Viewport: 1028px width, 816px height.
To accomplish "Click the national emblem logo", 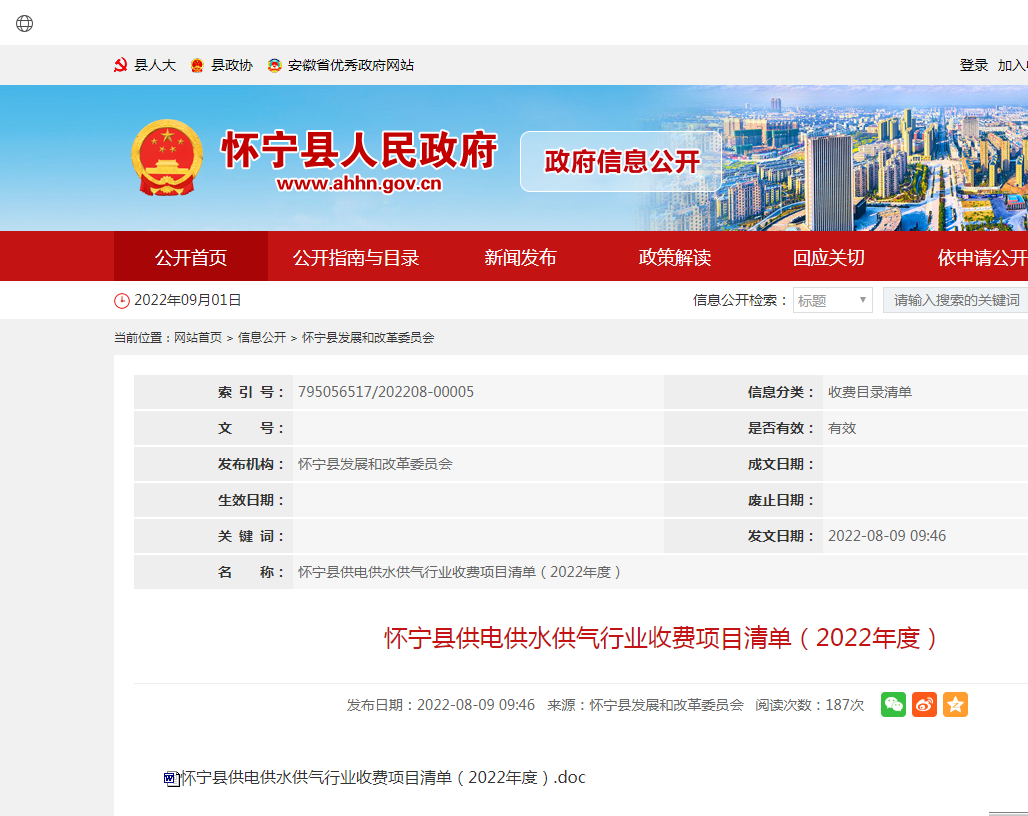I will (166, 158).
